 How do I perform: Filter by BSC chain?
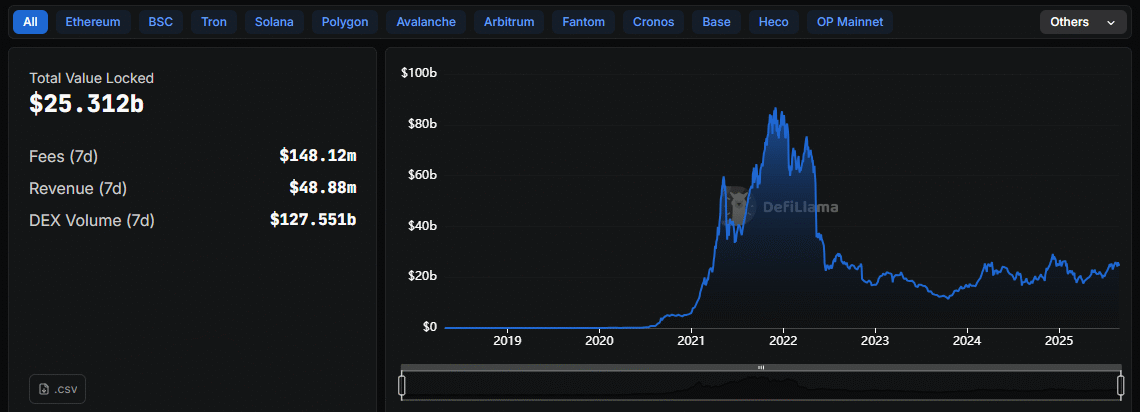click(160, 22)
